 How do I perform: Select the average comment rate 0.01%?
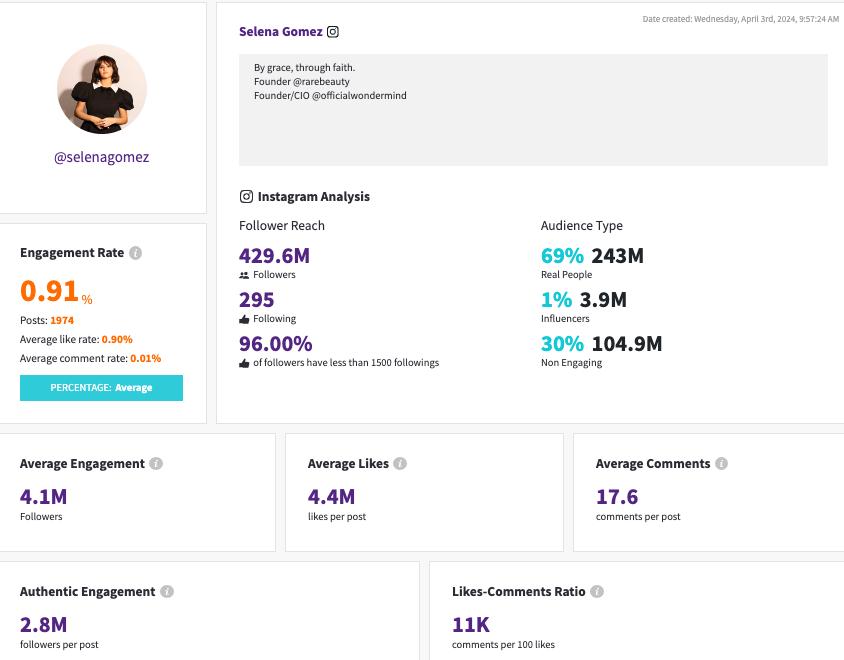(x=145, y=359)
